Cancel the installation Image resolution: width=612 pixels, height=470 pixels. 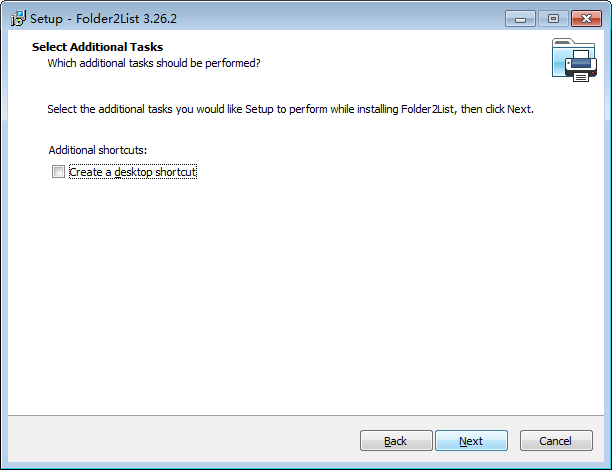[x=555, y=441]
